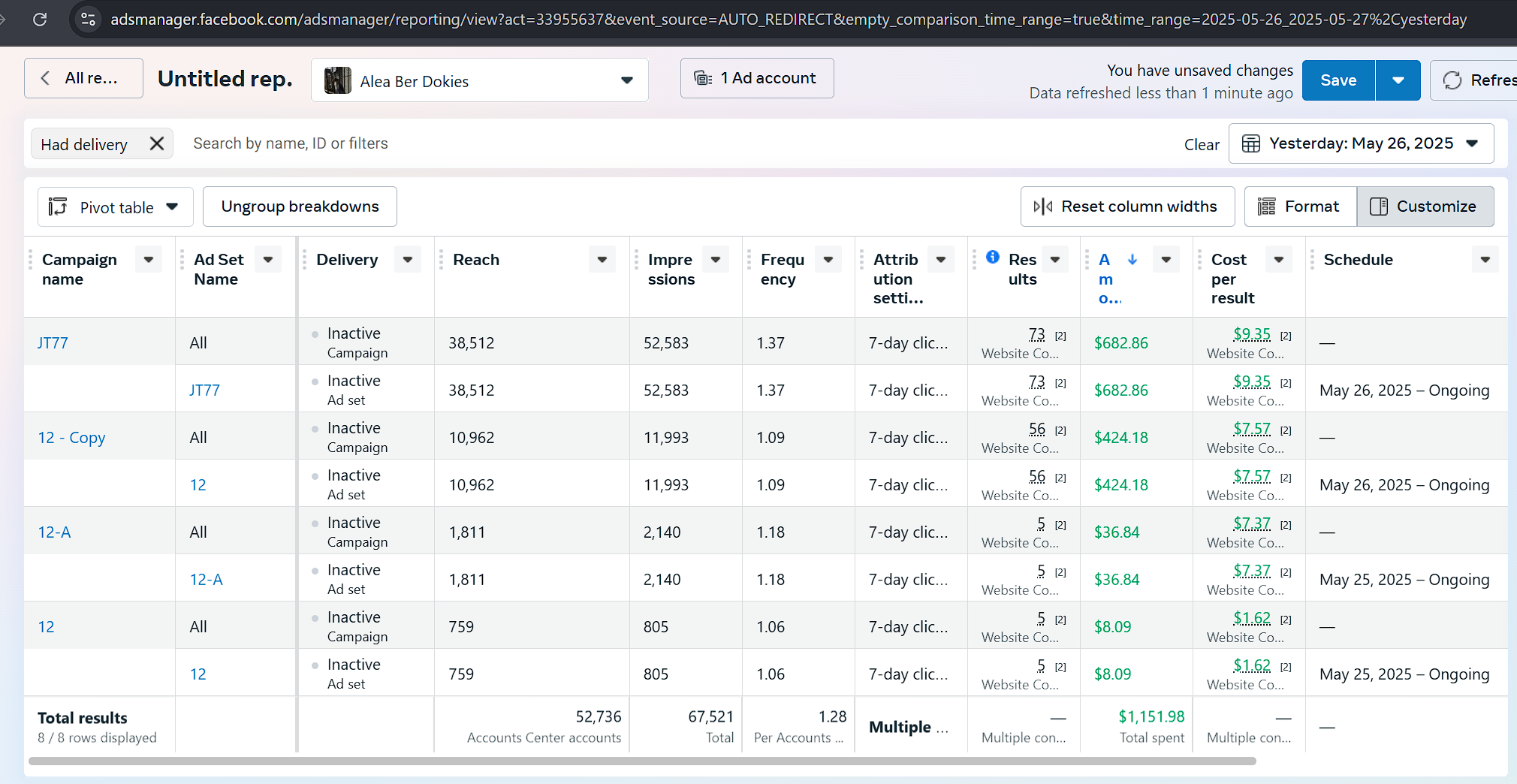Viewport: 1517px width, 784px height.
Task: Click the horizontal scrollbar below the table
Action: (642, 761)
